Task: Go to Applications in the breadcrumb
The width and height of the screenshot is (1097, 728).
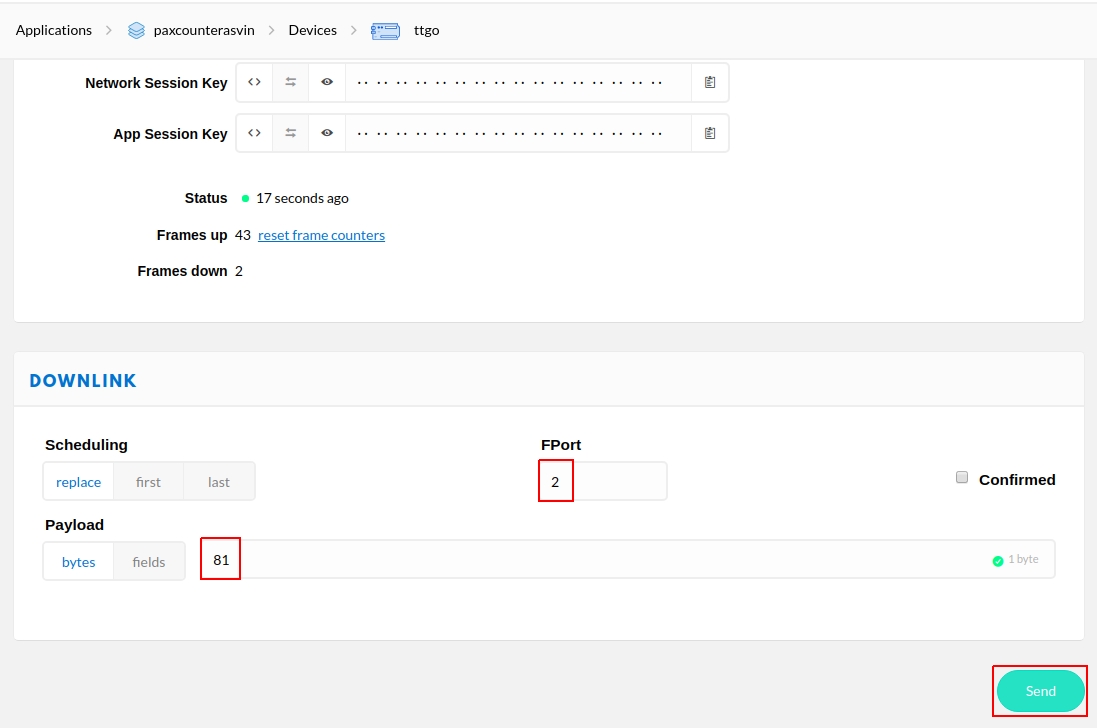Action: point(54,30)
